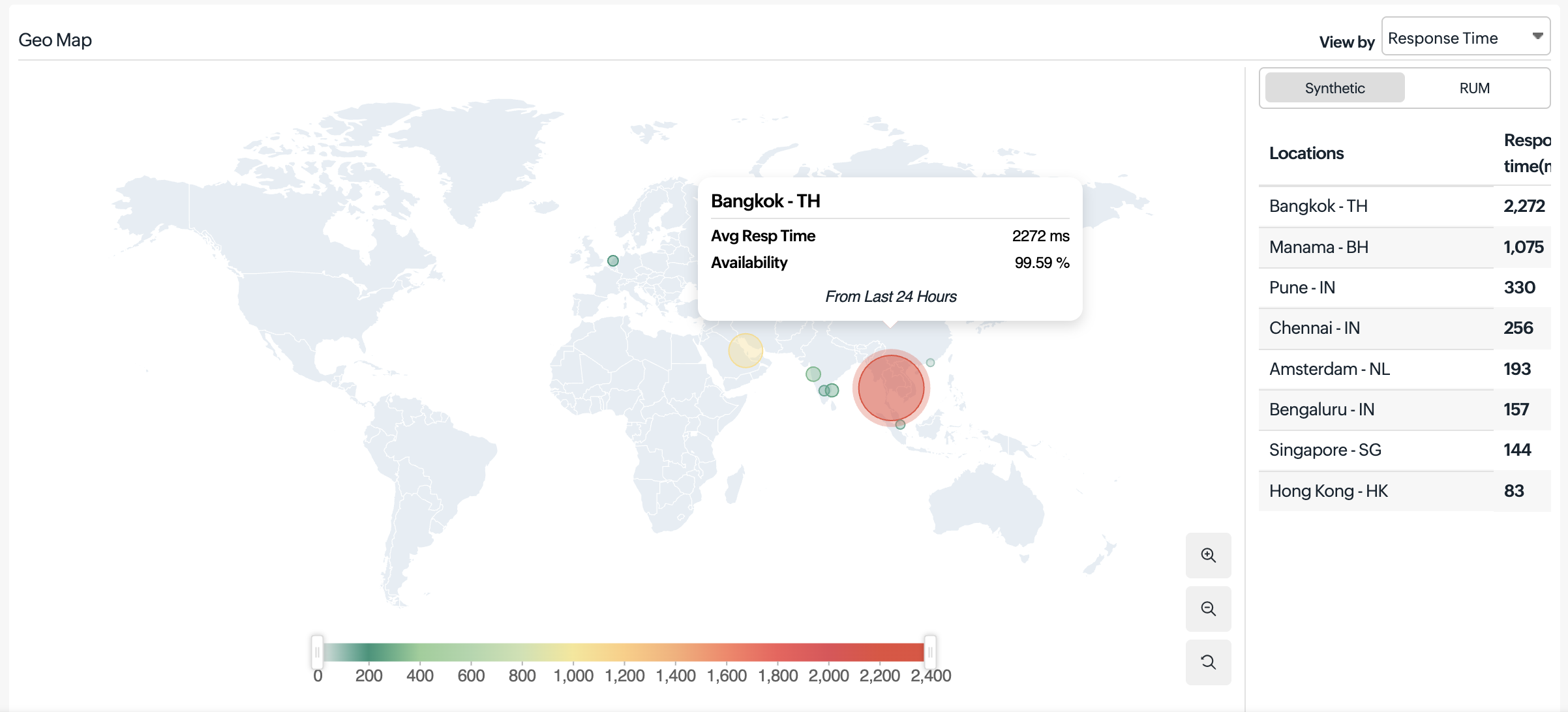Click the Hong Kong marker dot

[930, 363]
